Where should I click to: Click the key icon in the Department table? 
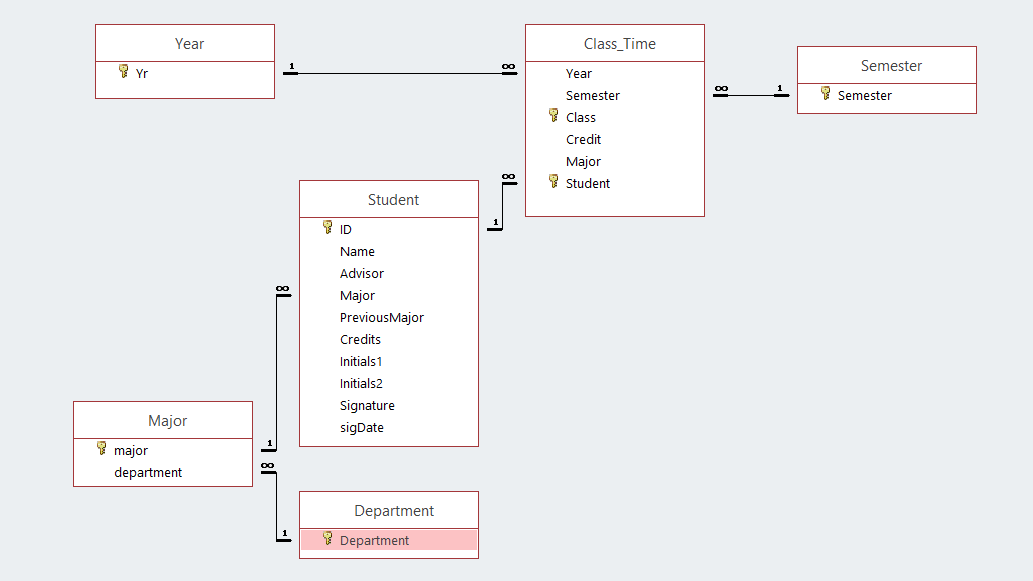pos(328,539)
